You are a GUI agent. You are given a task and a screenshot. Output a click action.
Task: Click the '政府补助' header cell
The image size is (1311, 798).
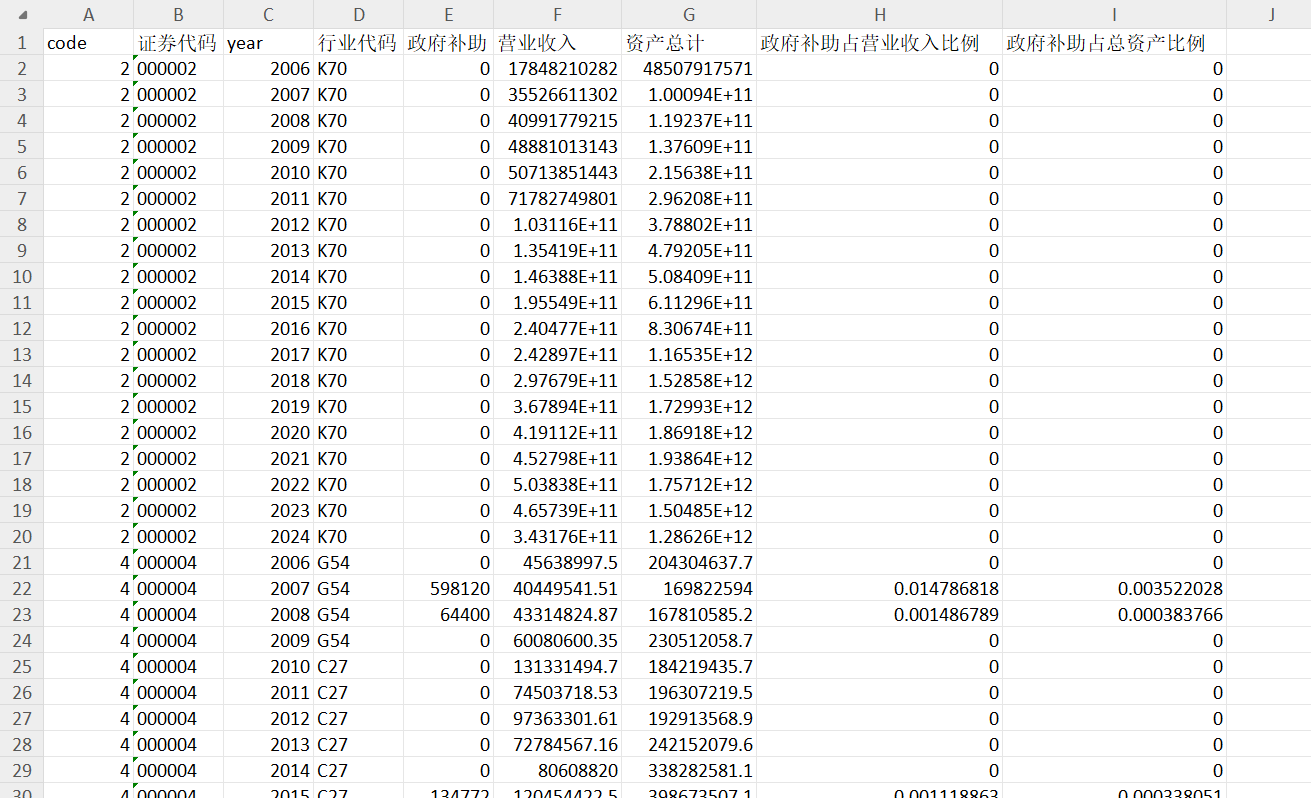(x=449, y=43)
